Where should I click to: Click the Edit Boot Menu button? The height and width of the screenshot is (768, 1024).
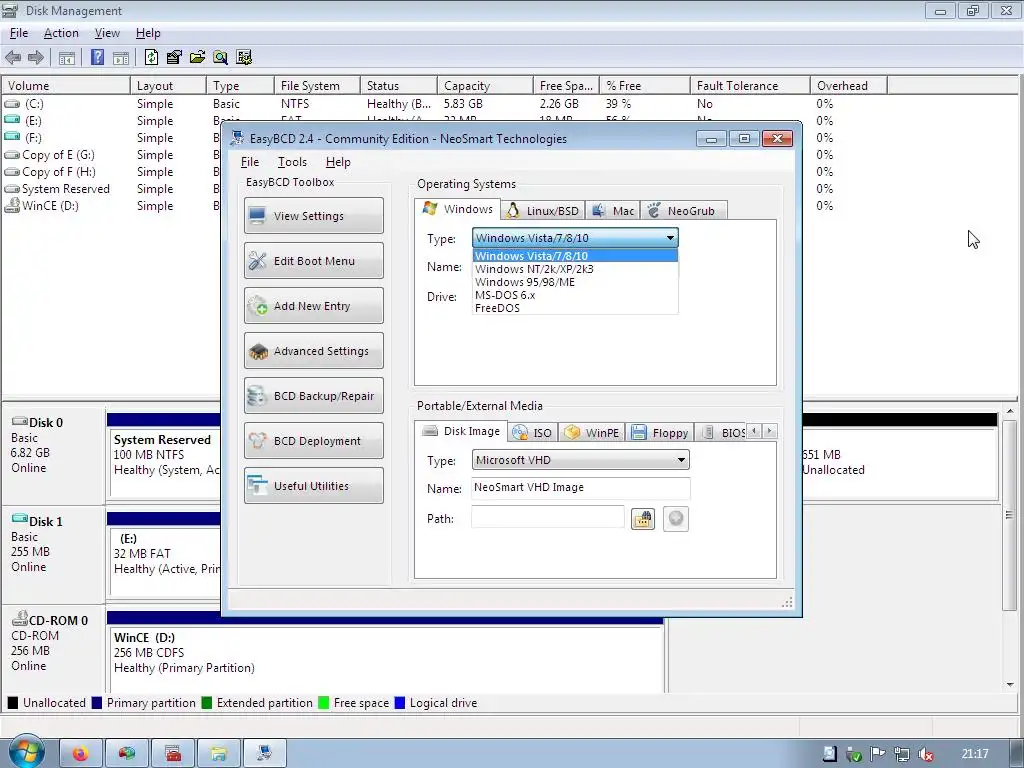tap(313, 261)
